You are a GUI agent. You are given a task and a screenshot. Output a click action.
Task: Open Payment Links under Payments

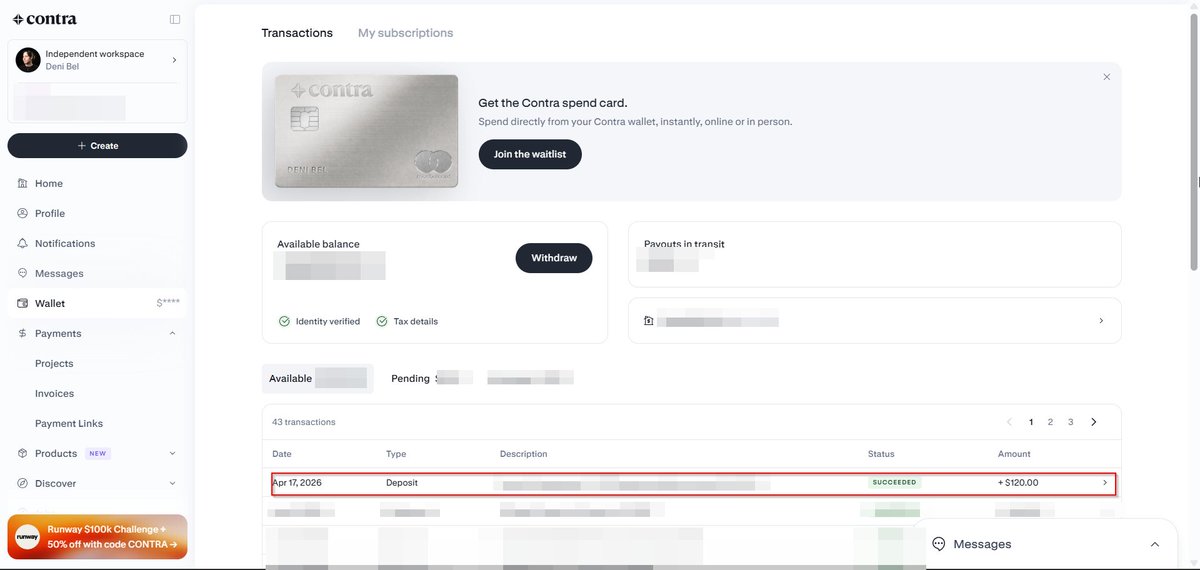pos(69,423)
